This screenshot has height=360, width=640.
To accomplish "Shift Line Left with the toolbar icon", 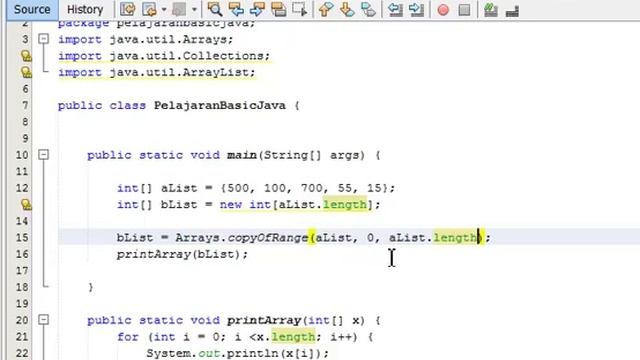I will click(395, 9).
